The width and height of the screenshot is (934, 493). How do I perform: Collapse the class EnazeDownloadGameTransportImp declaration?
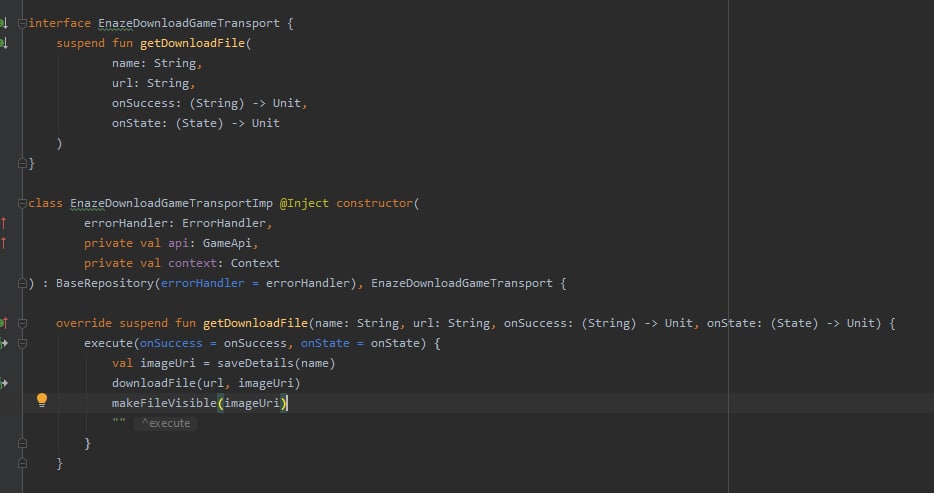tap(22, 203)
